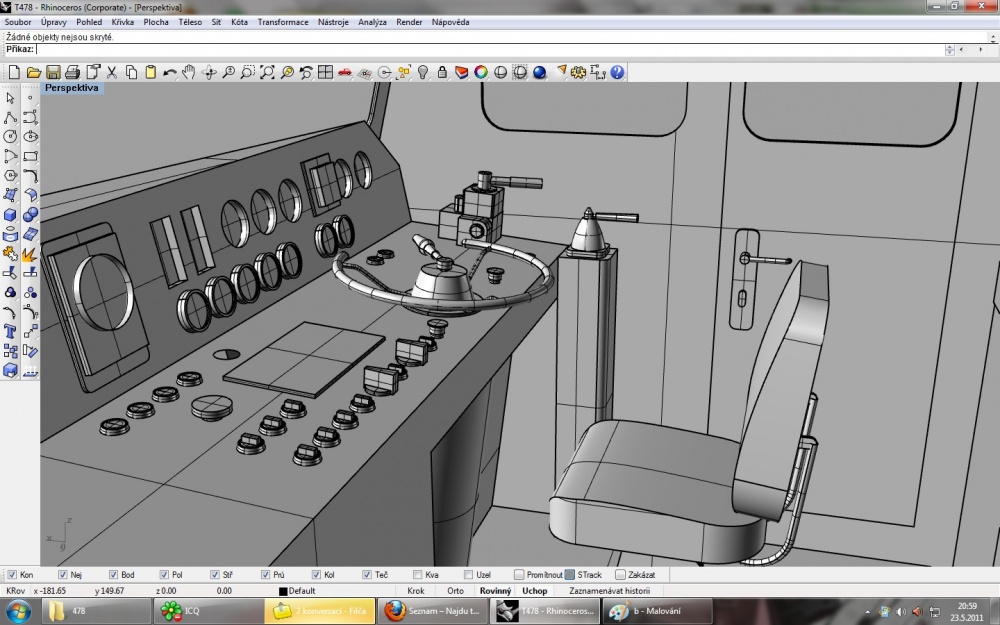Click the padlock Lock objects icon
The image size is (1000, 625).
click(x=442, y=72)
